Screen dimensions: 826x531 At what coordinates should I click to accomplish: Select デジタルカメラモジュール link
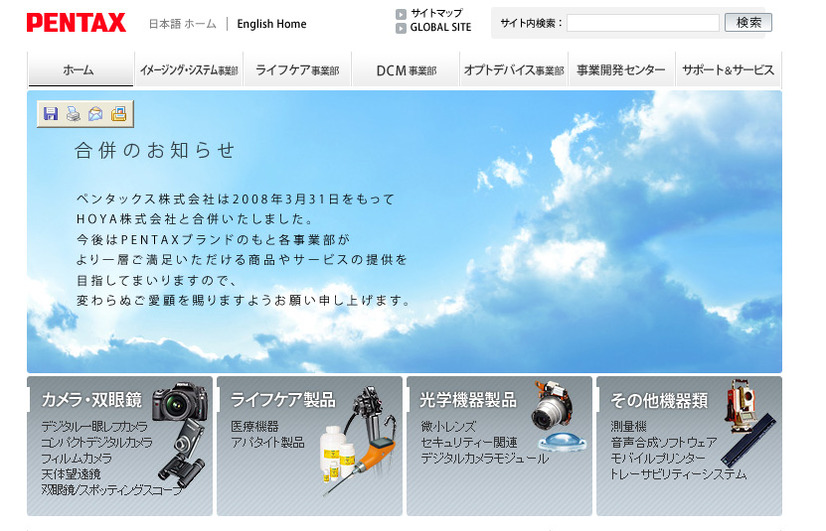coord(485,458)
